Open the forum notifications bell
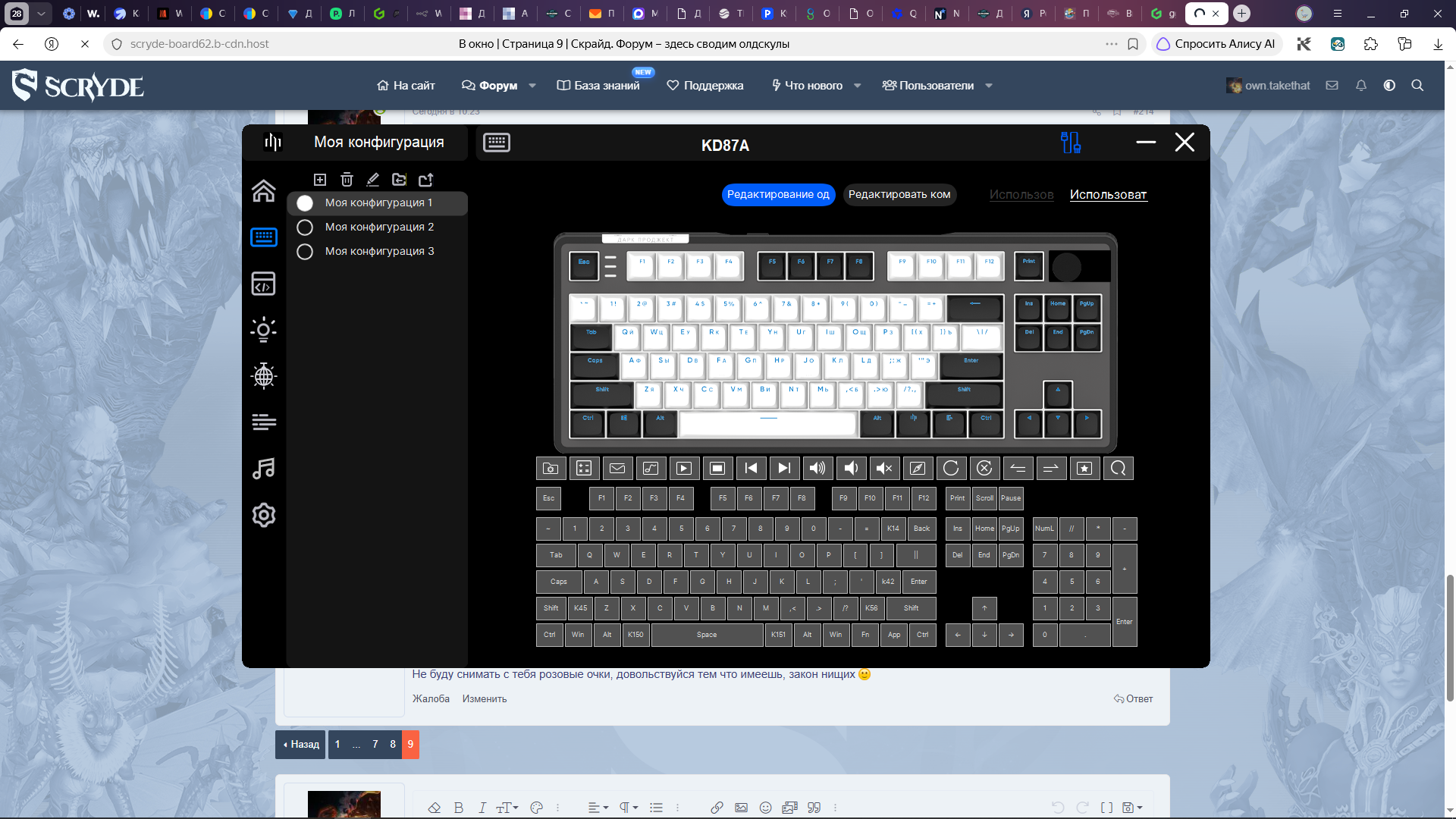1456x819 pixels. click(x=1361, y=86)
